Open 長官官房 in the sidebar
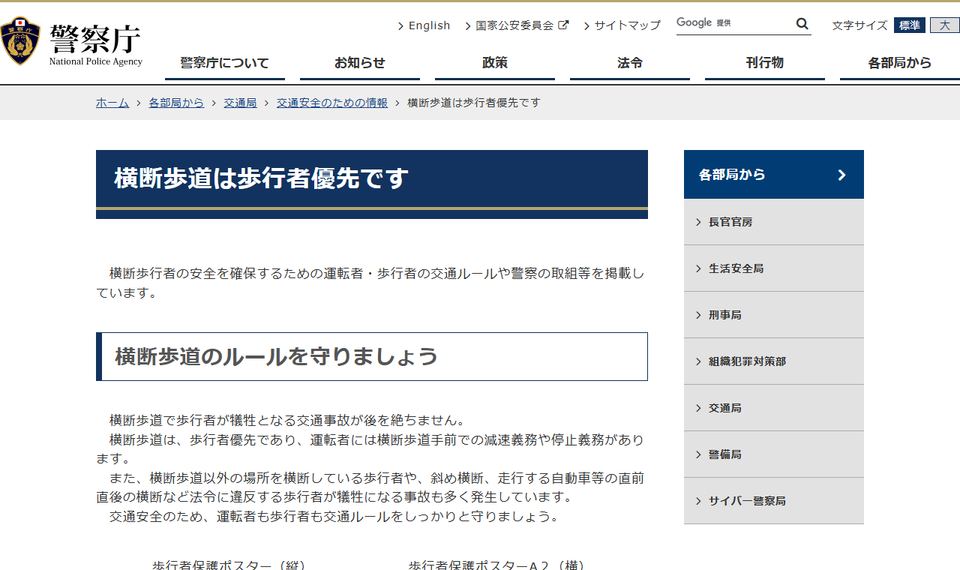Viewport: 960px width, 570px height. point(774,222)
